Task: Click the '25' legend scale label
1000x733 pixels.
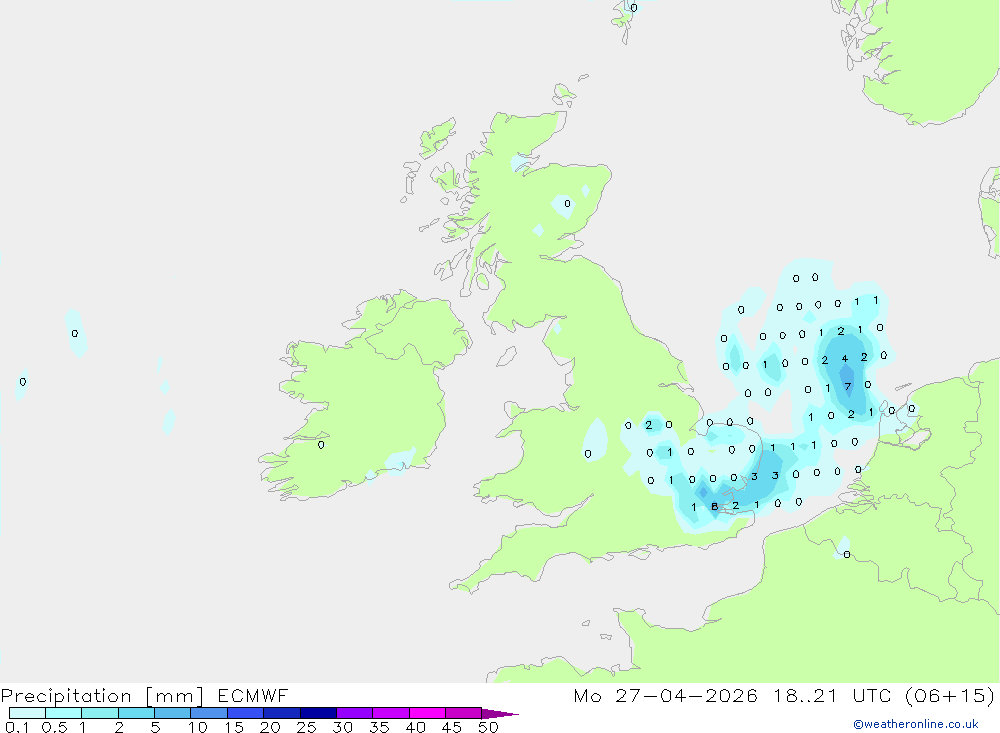Action: pyautogui.click(x=306, y=727)
